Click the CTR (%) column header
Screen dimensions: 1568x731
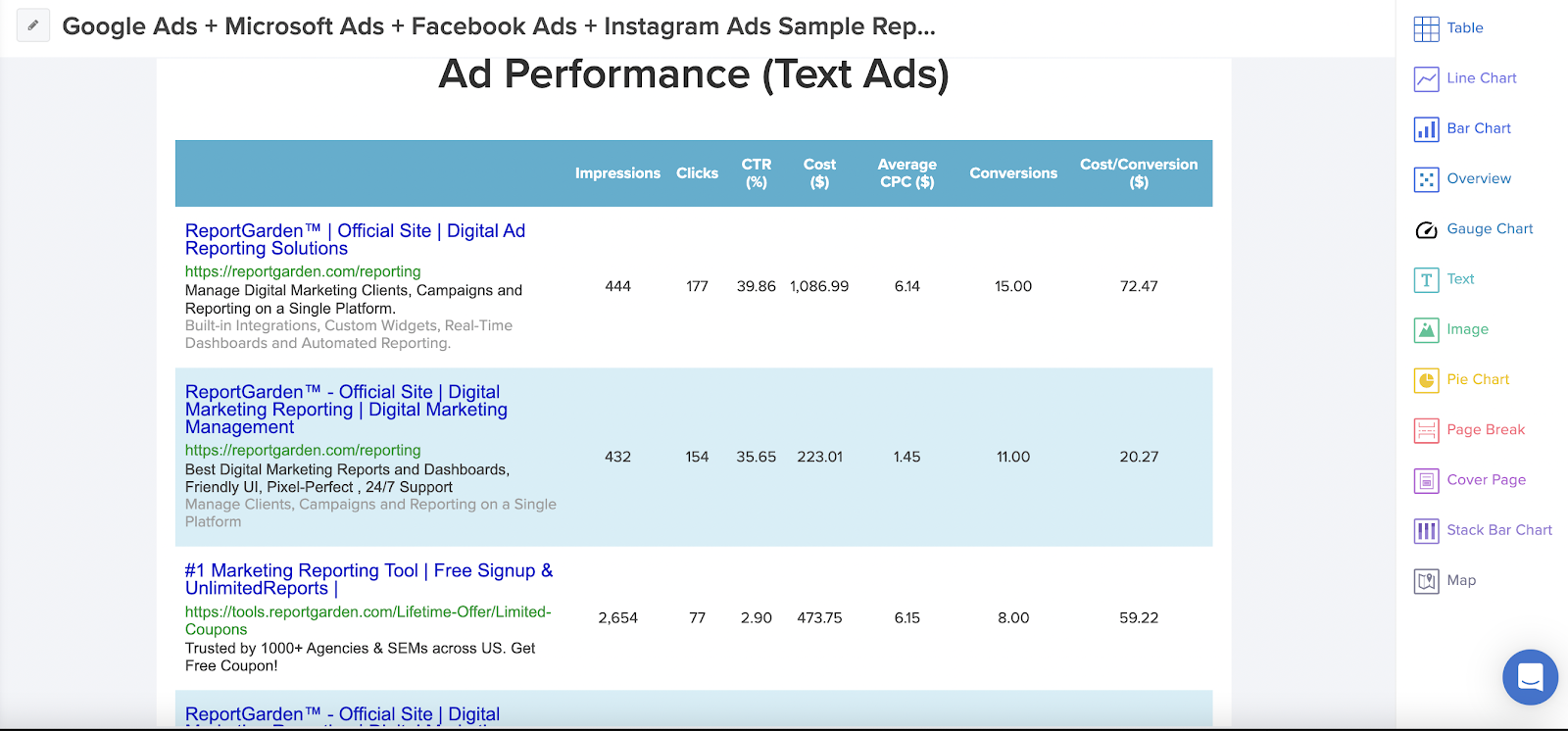point(757,173)
